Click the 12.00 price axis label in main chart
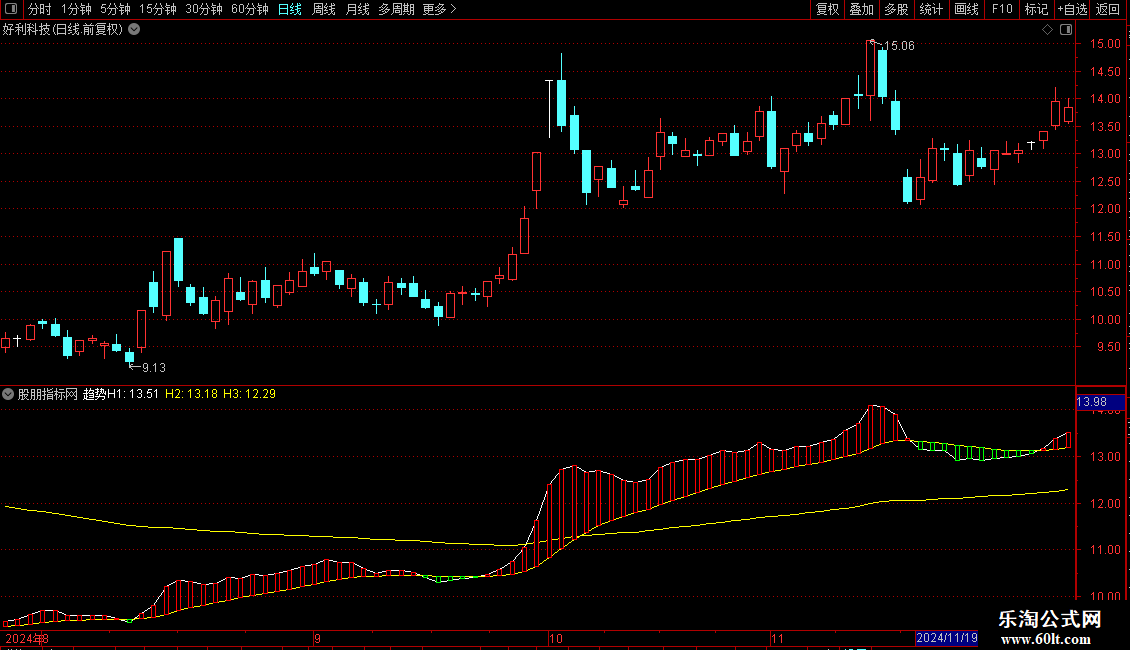Screen dimensions: 1130x650 1105,209
